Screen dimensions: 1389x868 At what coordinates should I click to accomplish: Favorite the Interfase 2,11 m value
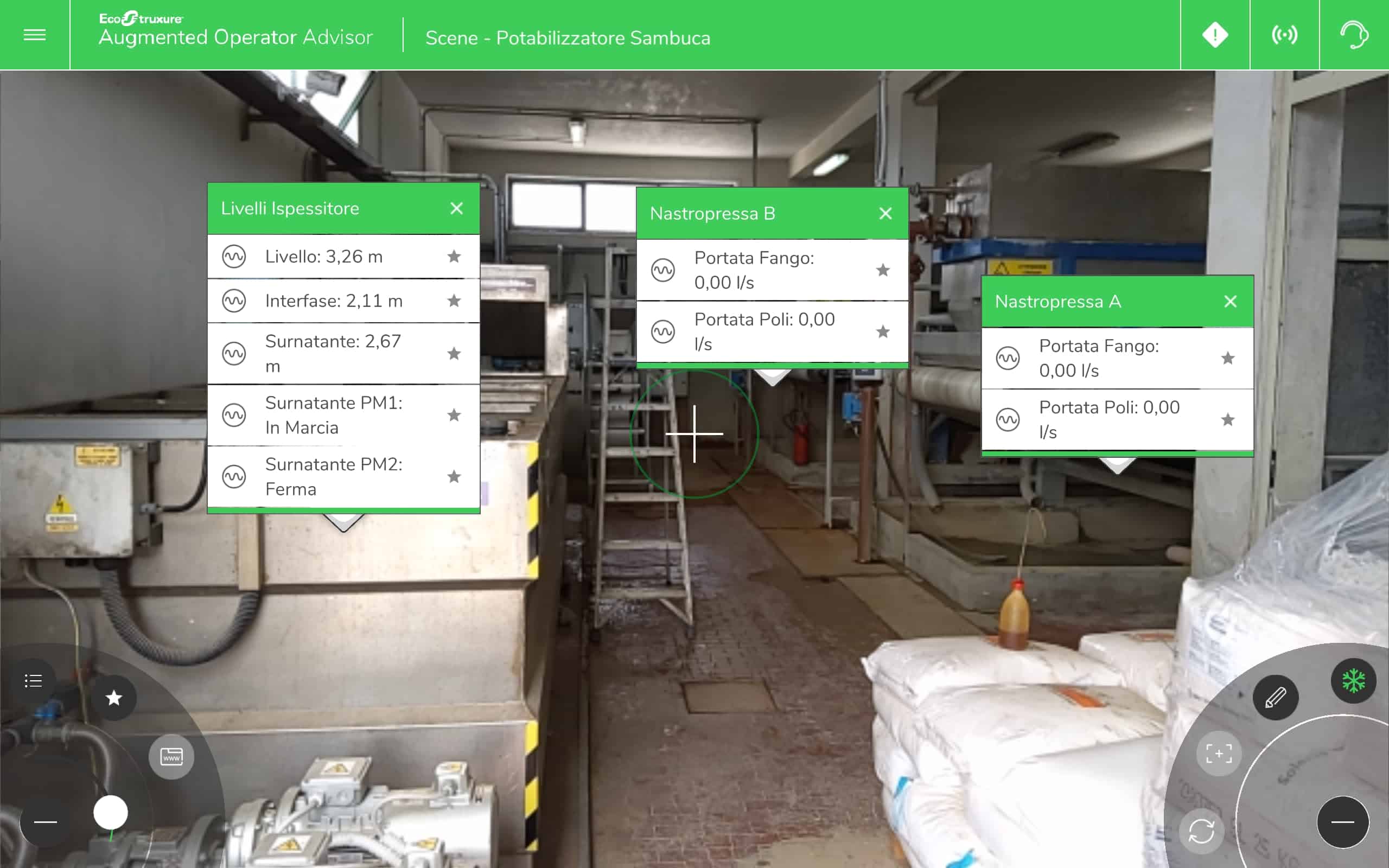click(x=454, y=300)
